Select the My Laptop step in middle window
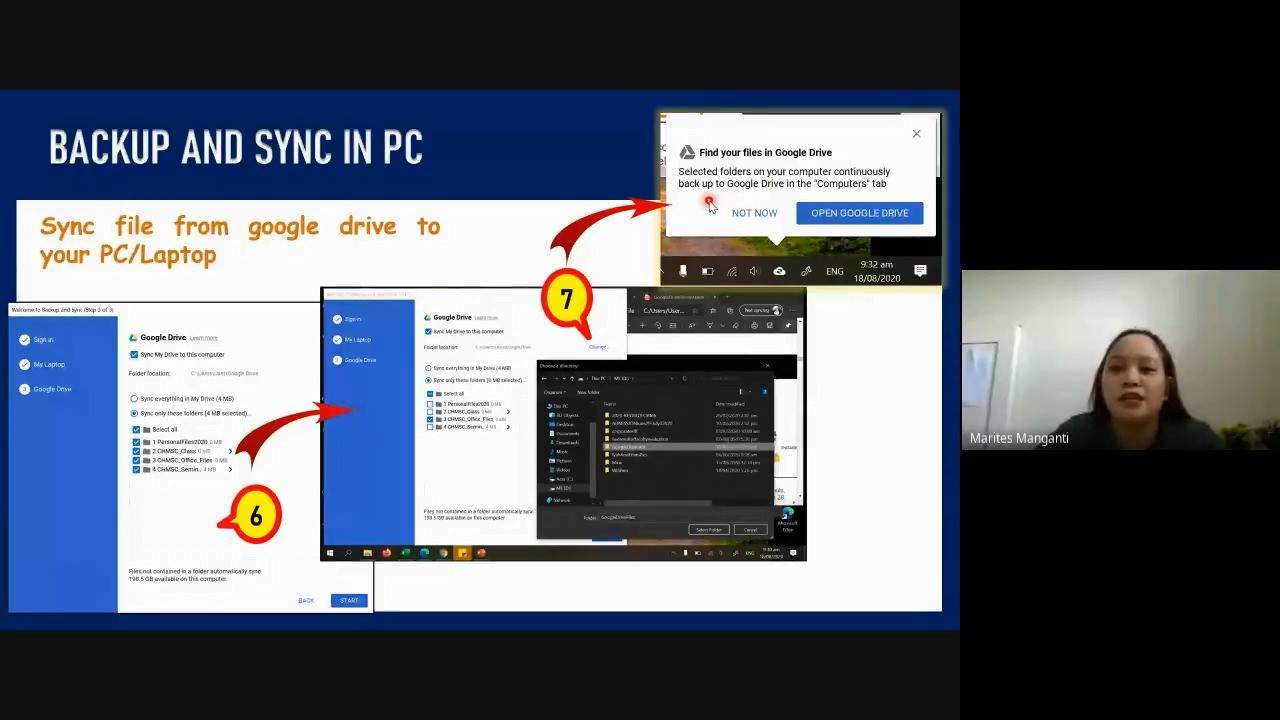1280x720 pixels. [351, 340]
